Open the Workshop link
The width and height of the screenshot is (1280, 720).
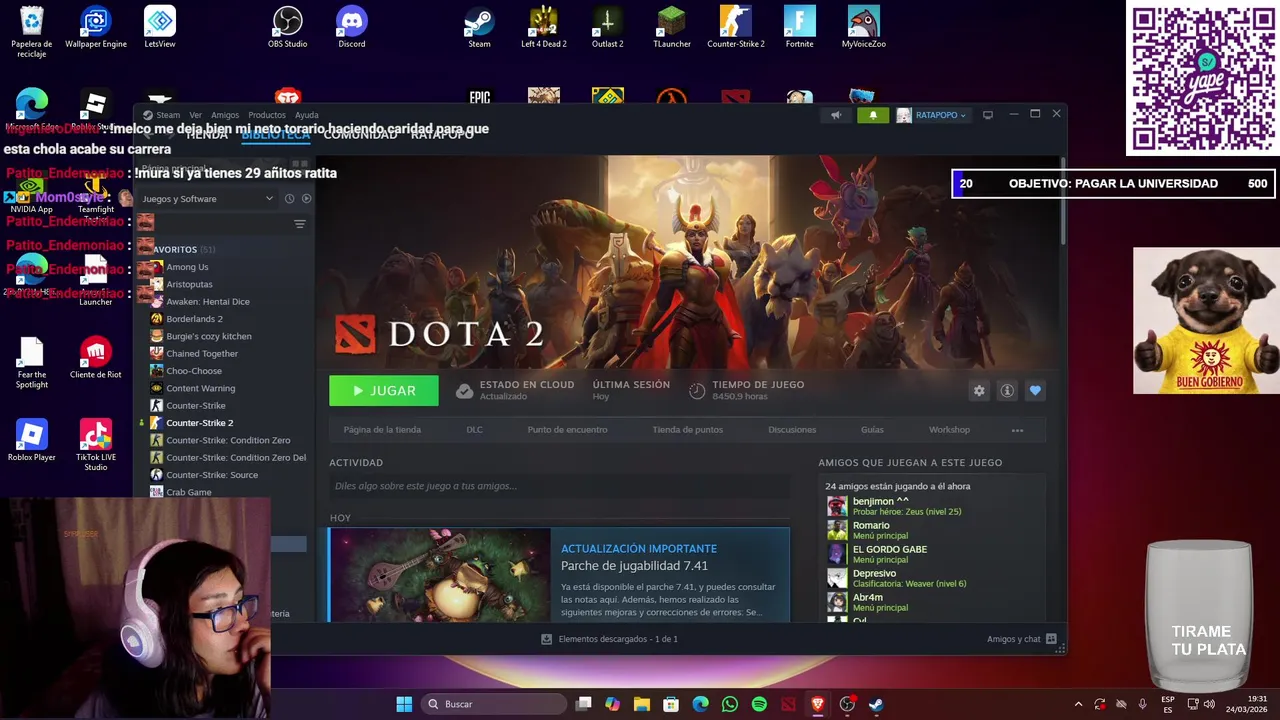pos(949,430)
